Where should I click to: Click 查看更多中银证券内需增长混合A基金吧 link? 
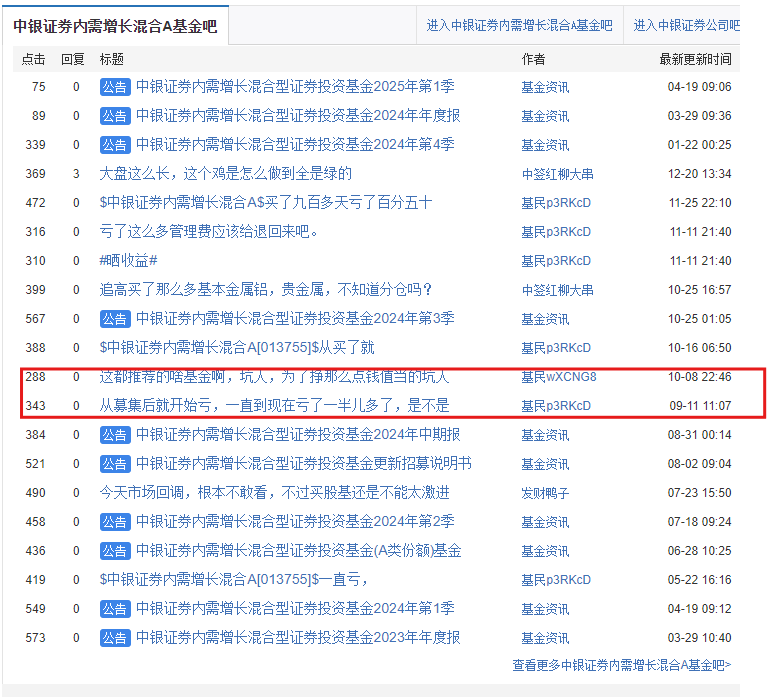click(x=622, y=665)
